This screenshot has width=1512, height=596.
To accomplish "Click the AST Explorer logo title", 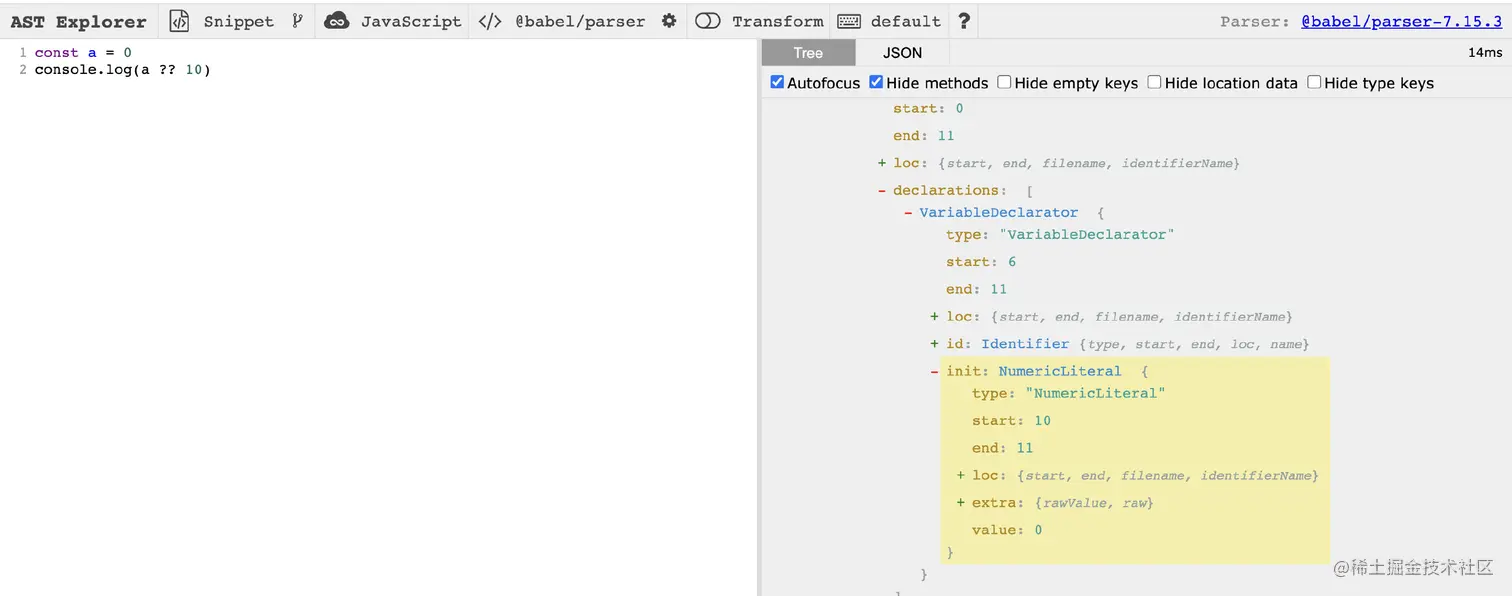I will coord(78,21).
